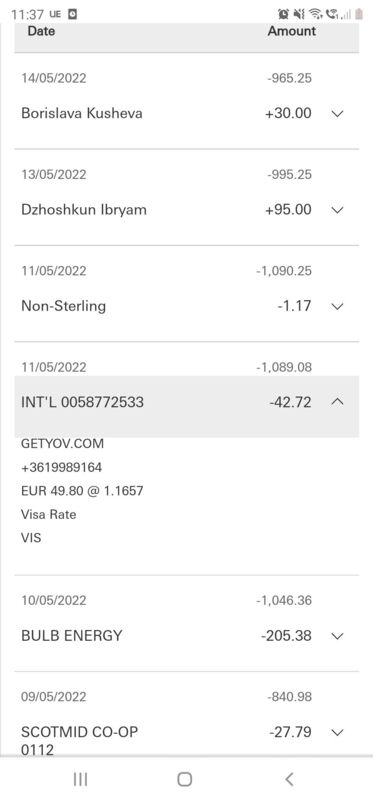Viewport: 373px width, 800px height.
Task: Collapse the INT'L 0058772533 transaction
Action: (x=337, y=402)
